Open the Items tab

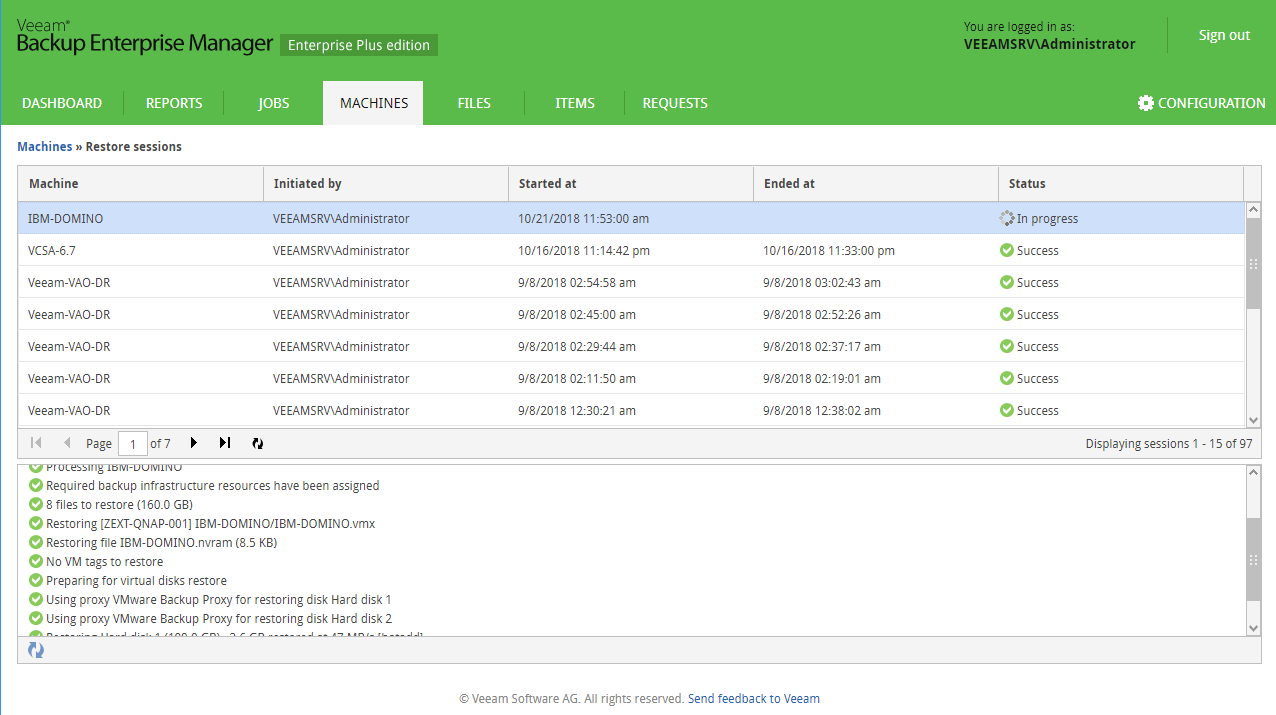pyautogui.click(x=575, y=103)
